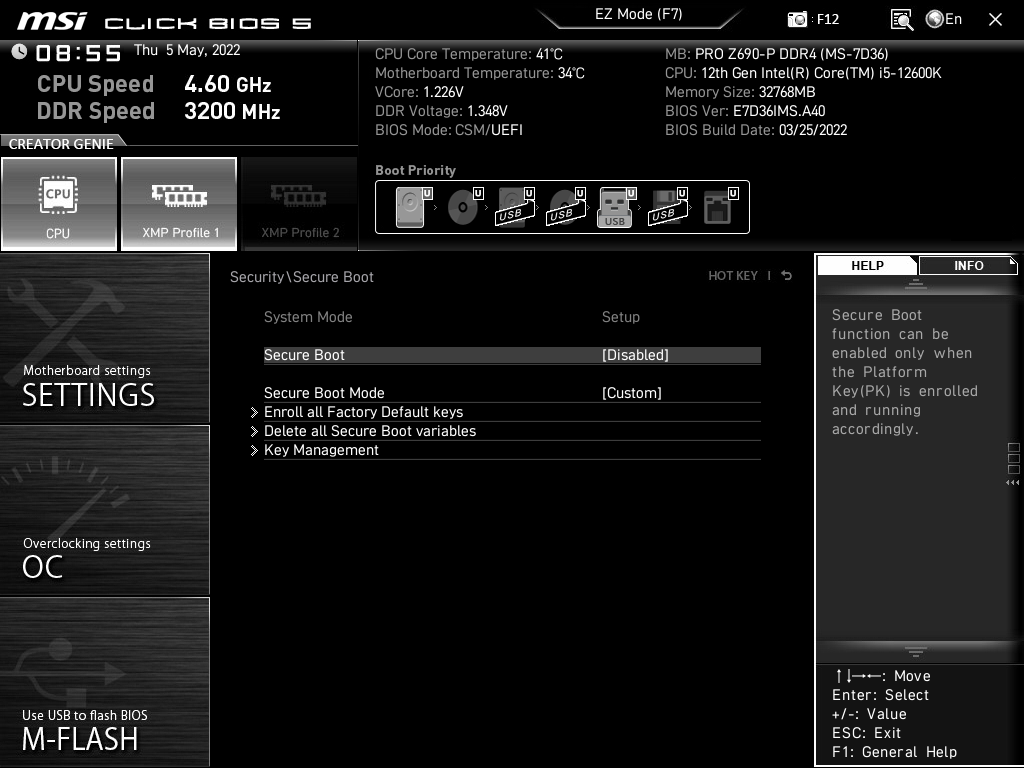Click the CPU Core Temperature 41°C reading
This screenshot has height=768, width=1024.
469,54
